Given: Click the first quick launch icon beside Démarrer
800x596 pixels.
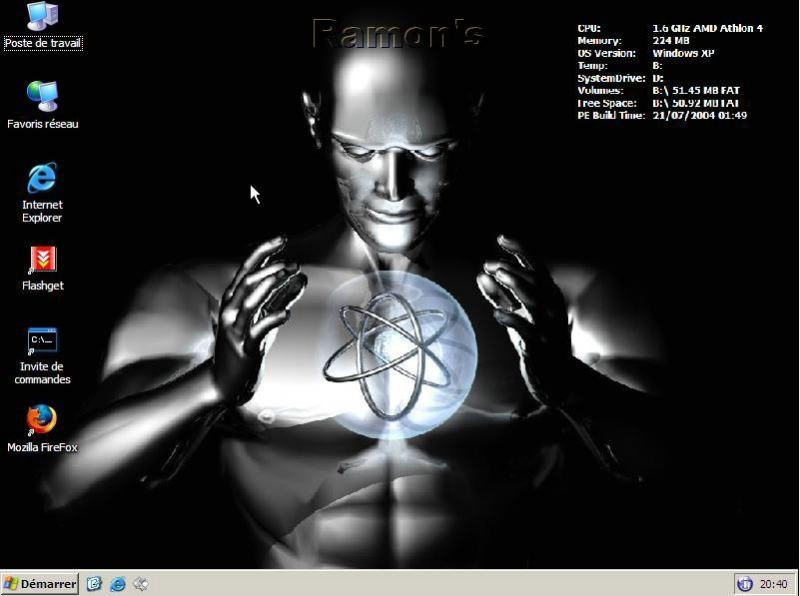Looking at the screenshot, I should coord(95,584).
